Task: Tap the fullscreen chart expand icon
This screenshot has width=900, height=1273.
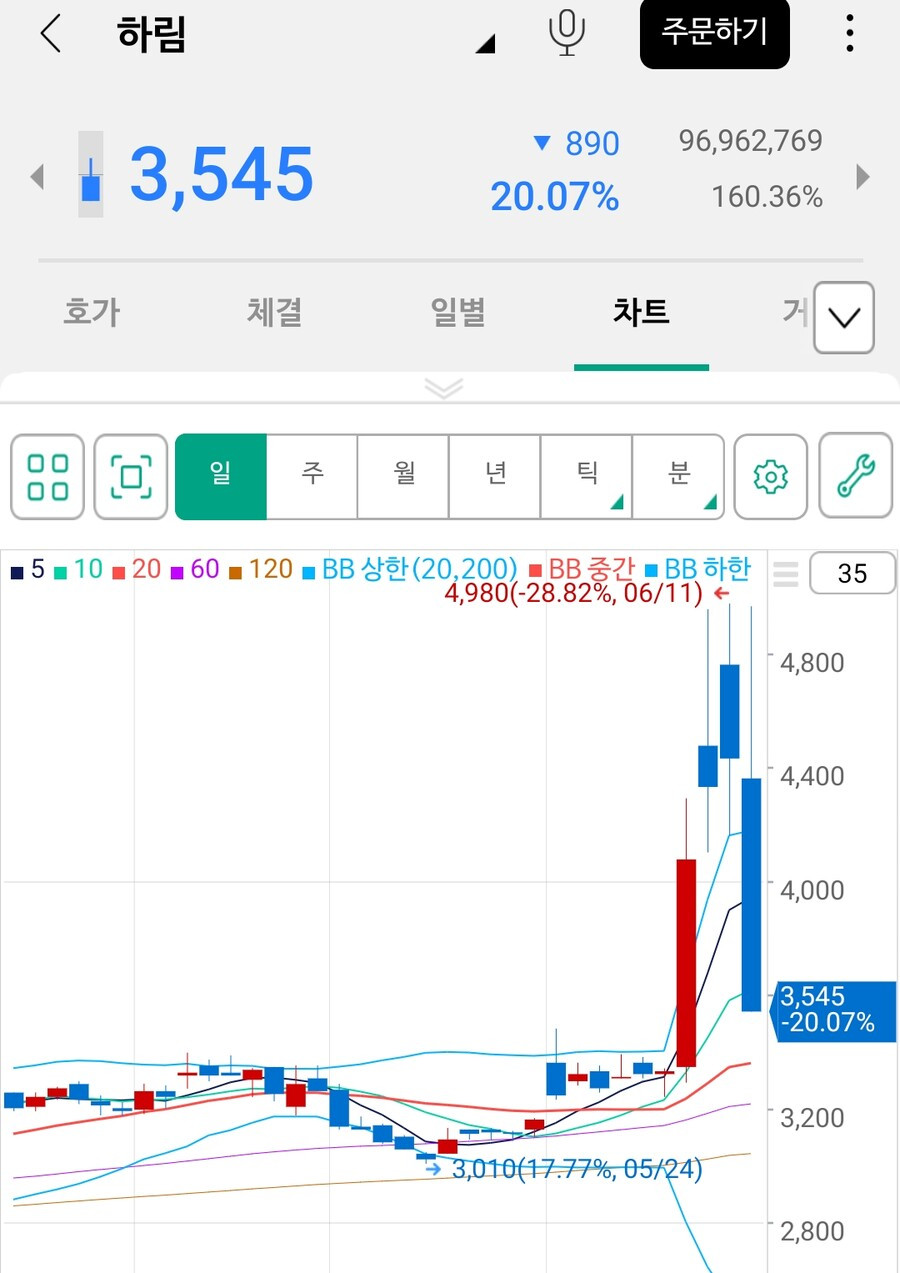Action: [x=131, y=476]
